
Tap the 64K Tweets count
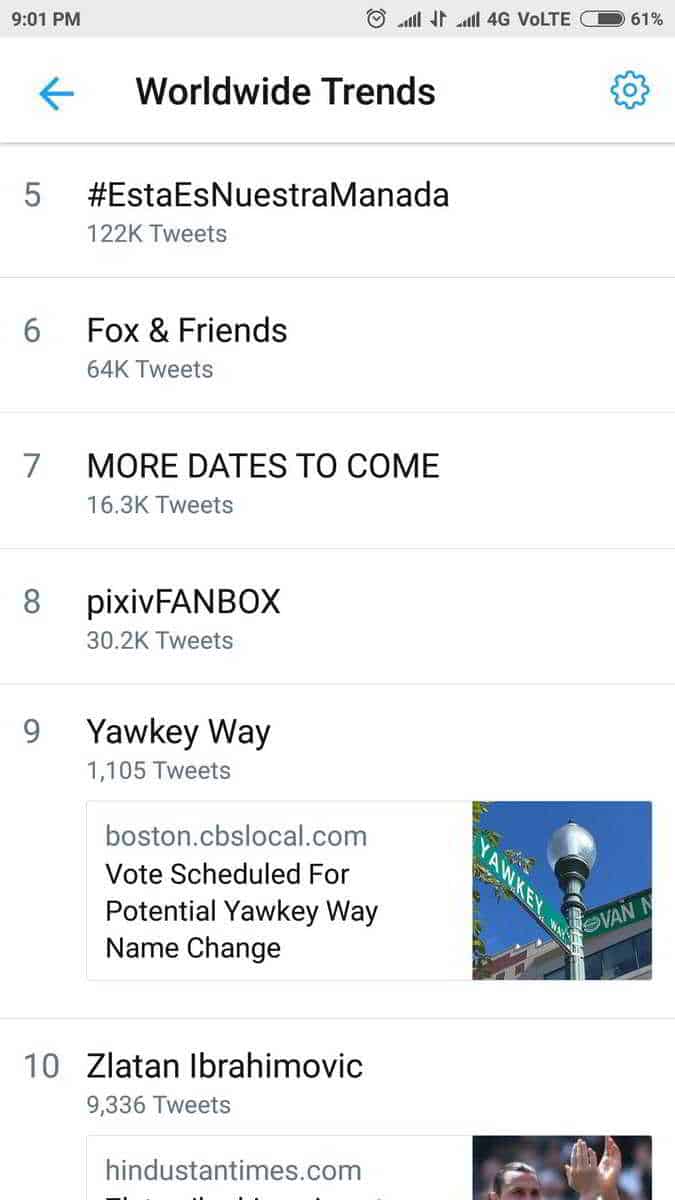point(150,370)
